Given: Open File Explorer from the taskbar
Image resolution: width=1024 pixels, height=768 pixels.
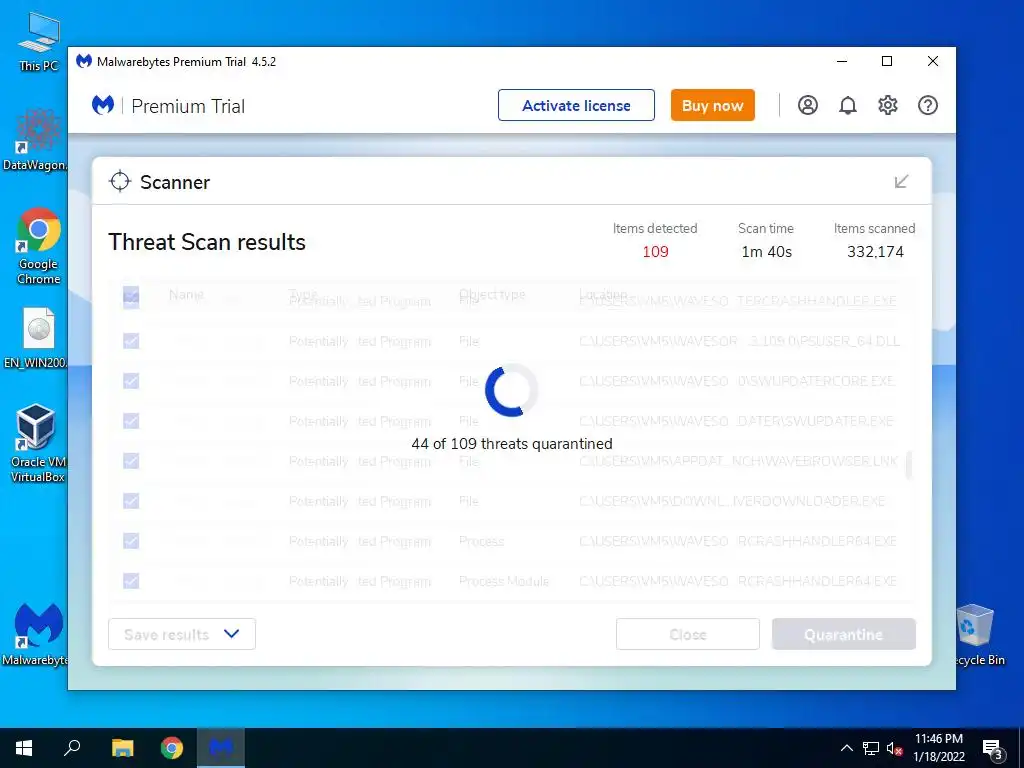Looking at the screenshot, I should [x=122, y=748].
